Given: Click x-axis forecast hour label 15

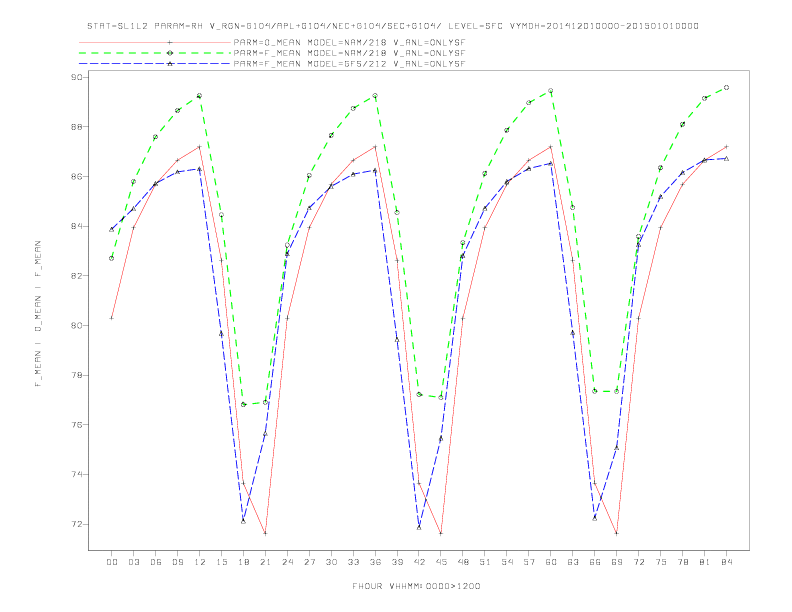Looking at the screenshot, I should click(221, 562).
